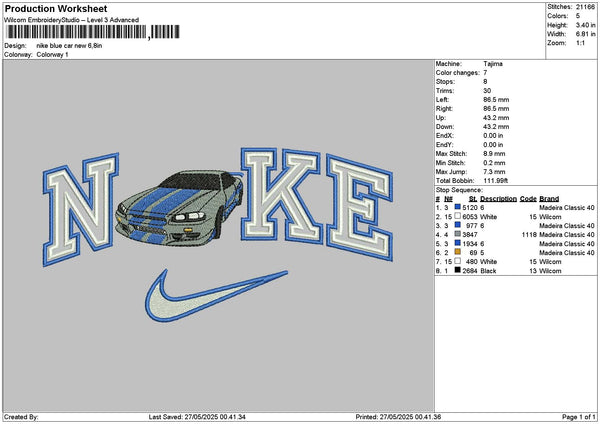Pick the white swatch beside 480 stitches

click(457, 261)
